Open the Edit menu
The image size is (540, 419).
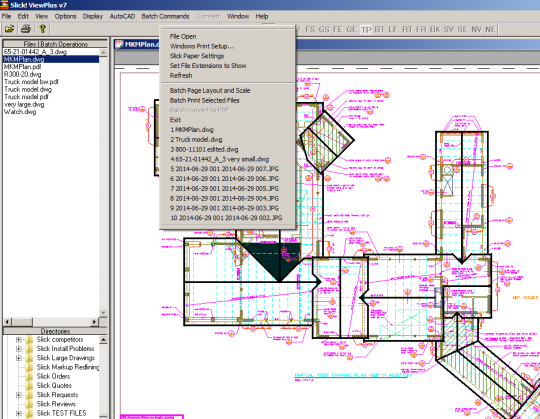(x=23, y=16)
